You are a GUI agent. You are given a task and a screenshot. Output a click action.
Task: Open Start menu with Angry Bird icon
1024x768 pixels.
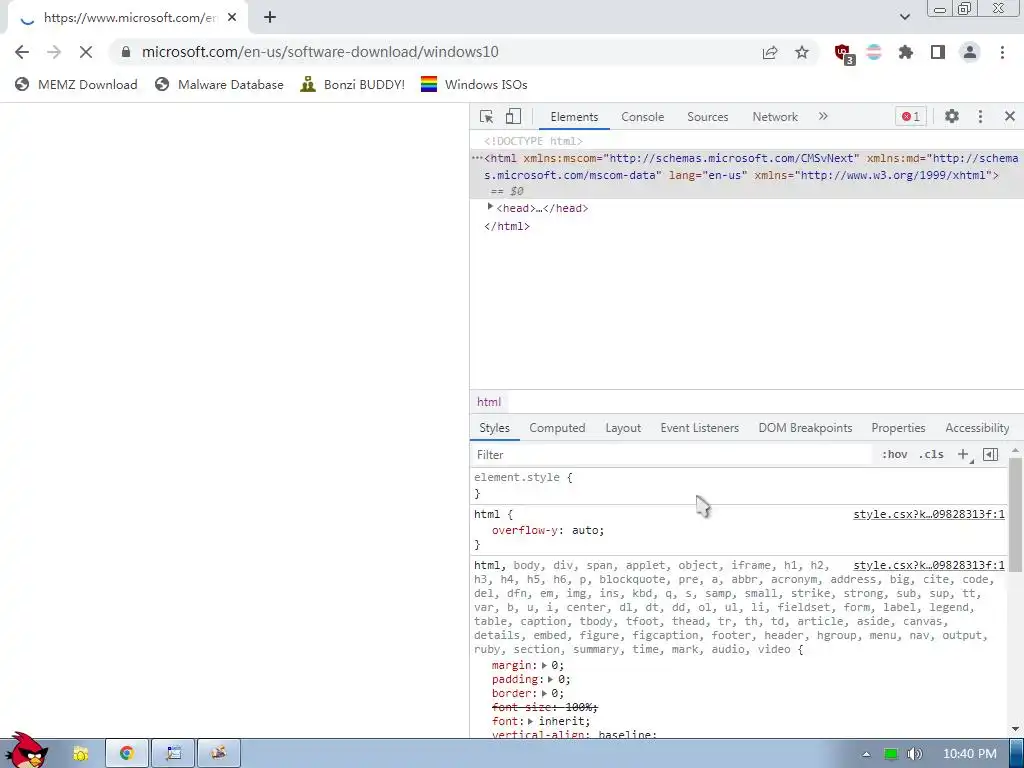tap(26, 751)
